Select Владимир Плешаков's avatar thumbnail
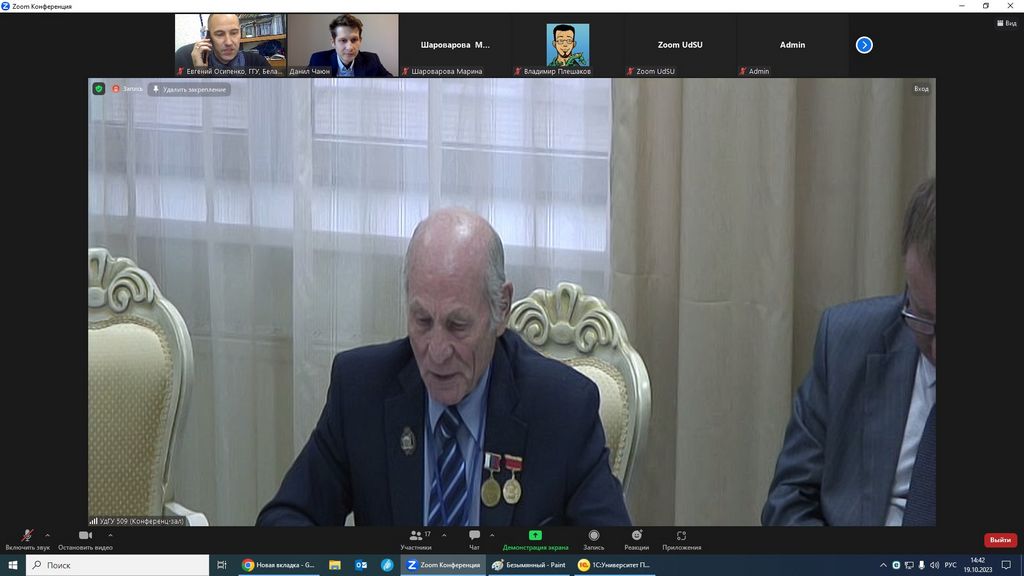 pos(567,45)
